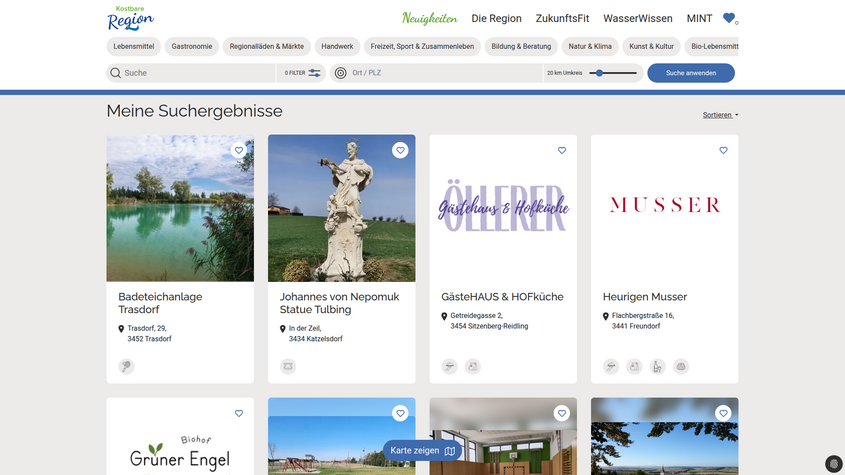Click first category icon under GästeHAUS & HOFküche
The height and width of the screenshot is (475, 845).
449,367
